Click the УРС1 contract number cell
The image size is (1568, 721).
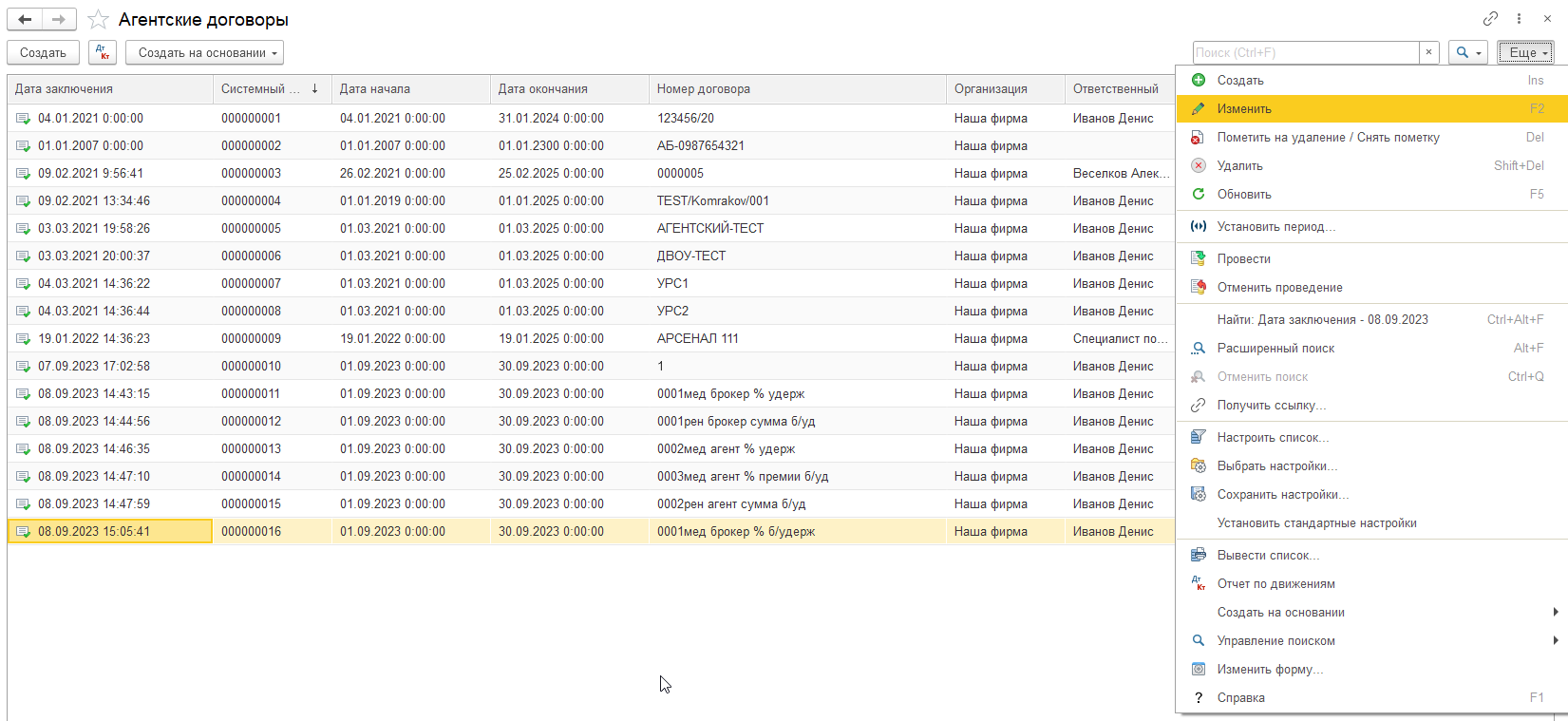click(798, 283)
